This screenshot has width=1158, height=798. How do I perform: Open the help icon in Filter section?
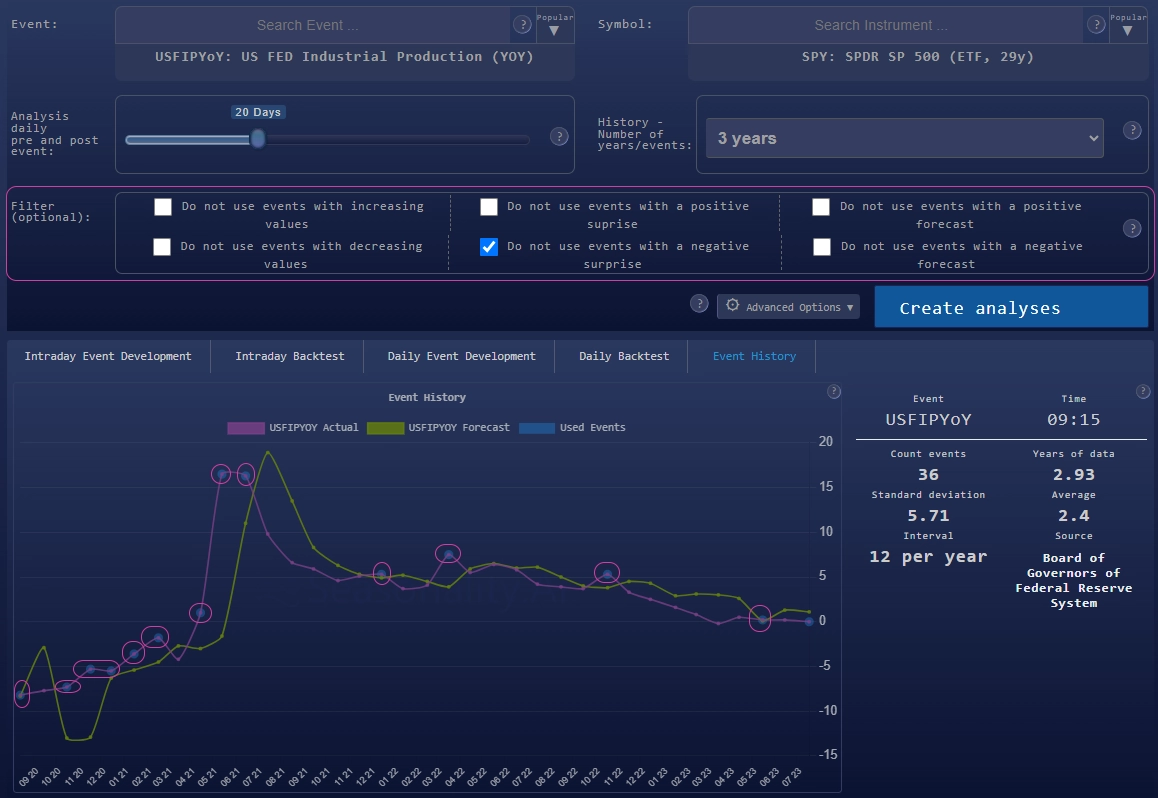[1132, 227]
